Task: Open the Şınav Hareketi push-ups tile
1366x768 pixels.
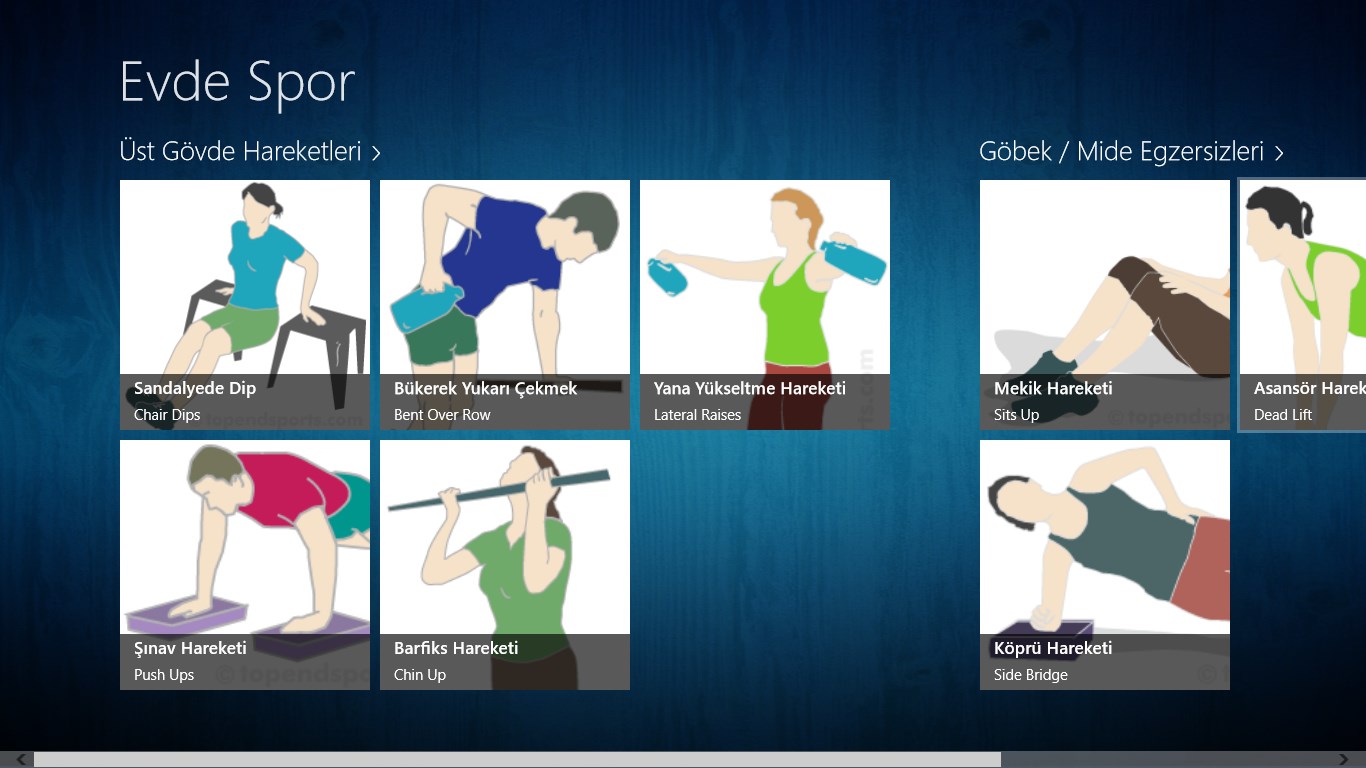Action: (x=245, y=565)
